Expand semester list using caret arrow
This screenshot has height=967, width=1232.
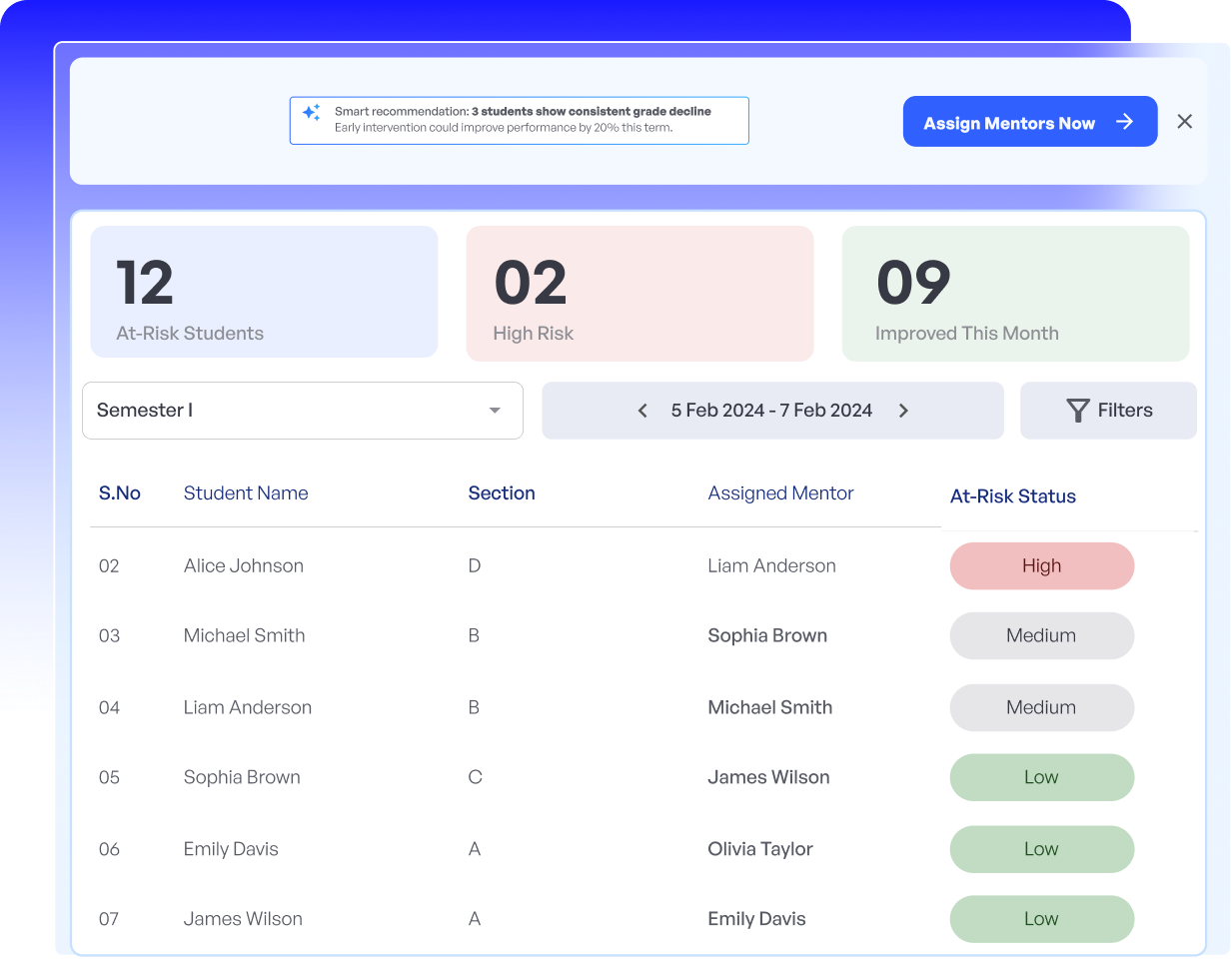click(x=495, y=411)
